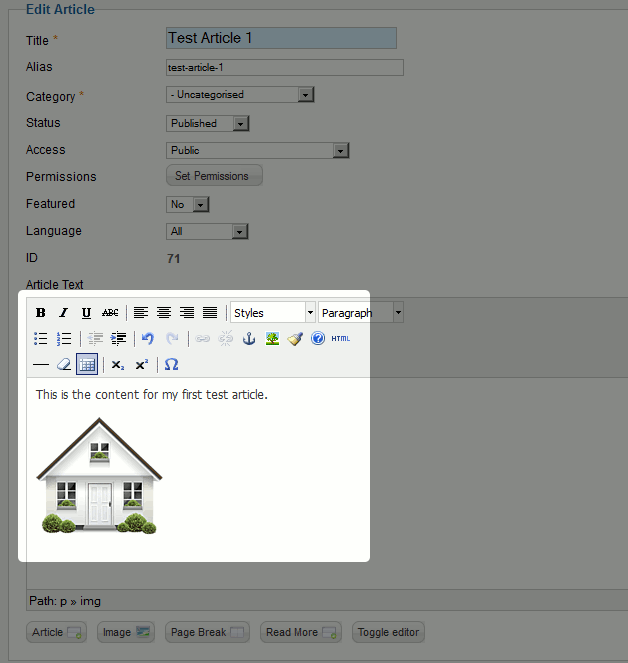The height and width of the screenshot is (663, 628).
Task: Insert special character omega icon
Action: (x=171, y=364)
